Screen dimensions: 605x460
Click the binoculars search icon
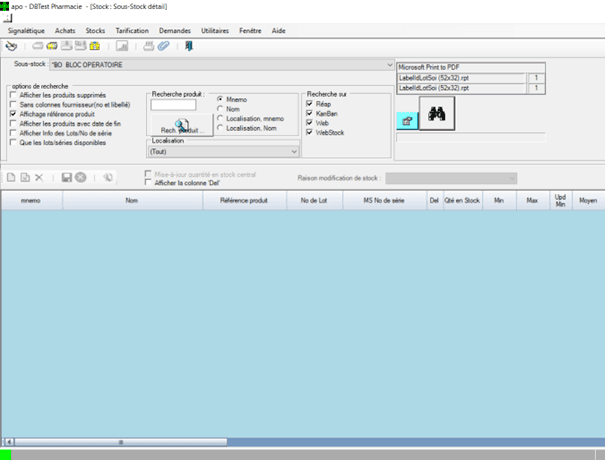437,113
